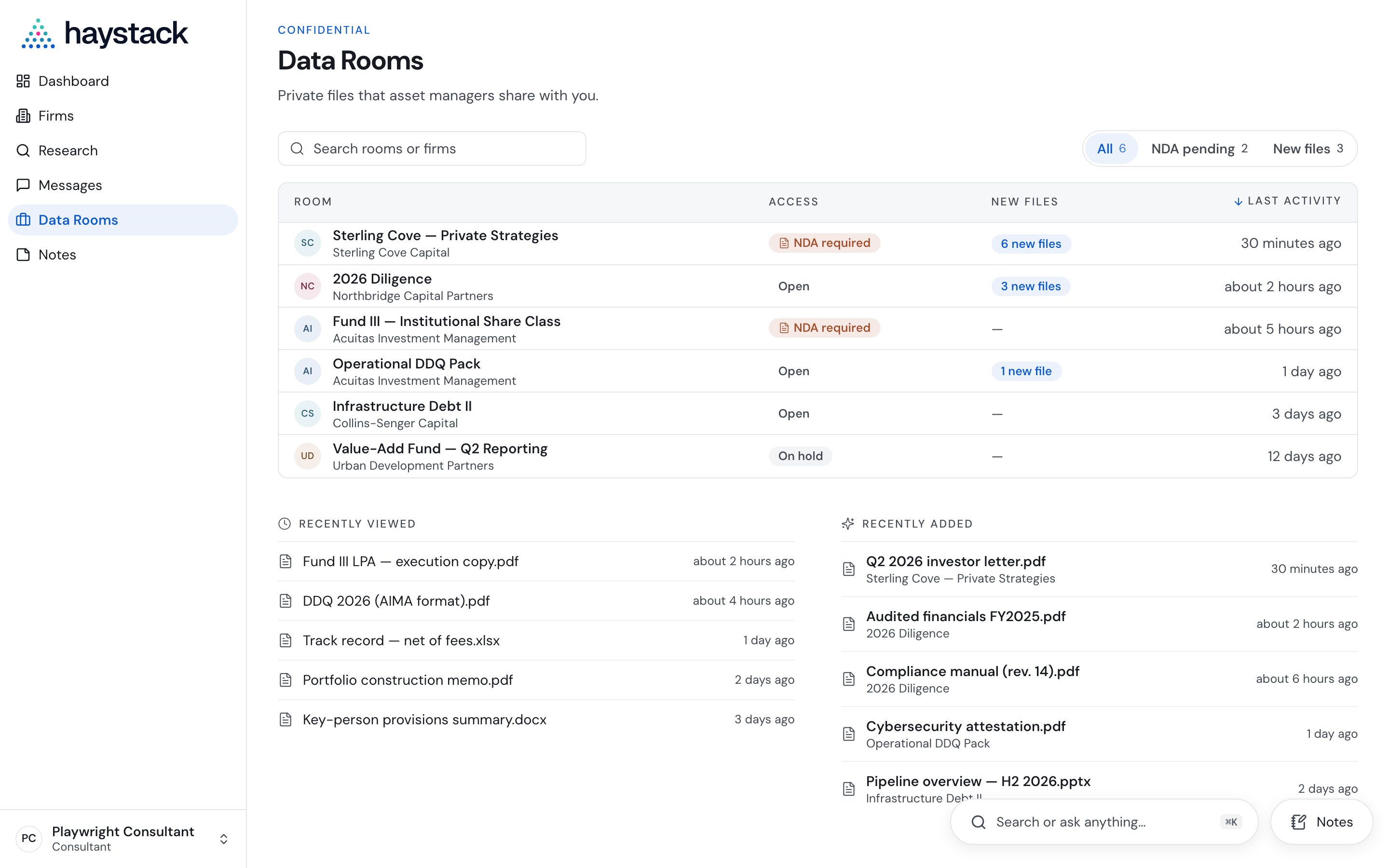Open DDQ 2026 (AIMA format).pdf

click(396, 601)
